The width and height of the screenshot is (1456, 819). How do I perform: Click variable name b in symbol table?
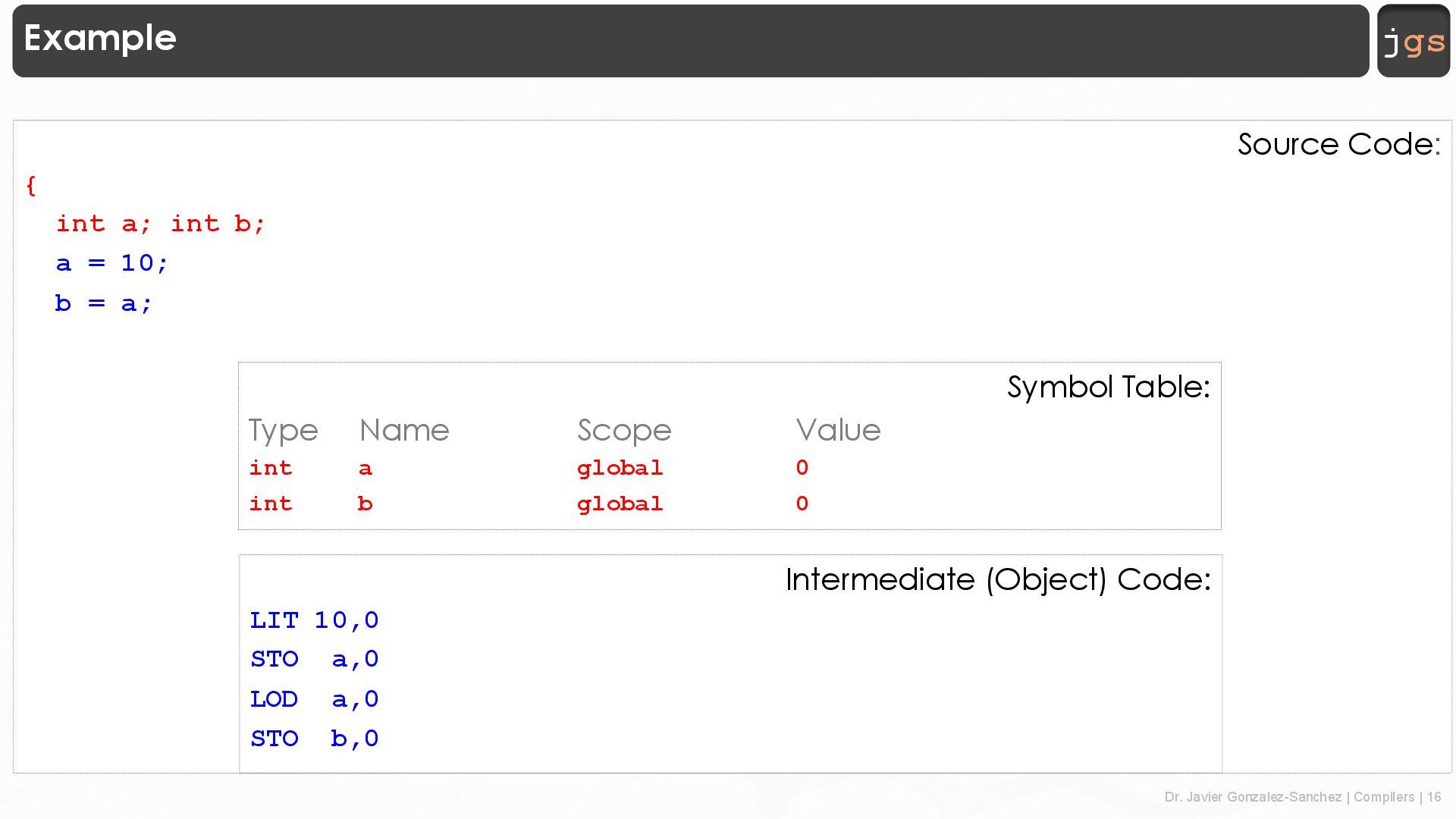click(365, 504)
